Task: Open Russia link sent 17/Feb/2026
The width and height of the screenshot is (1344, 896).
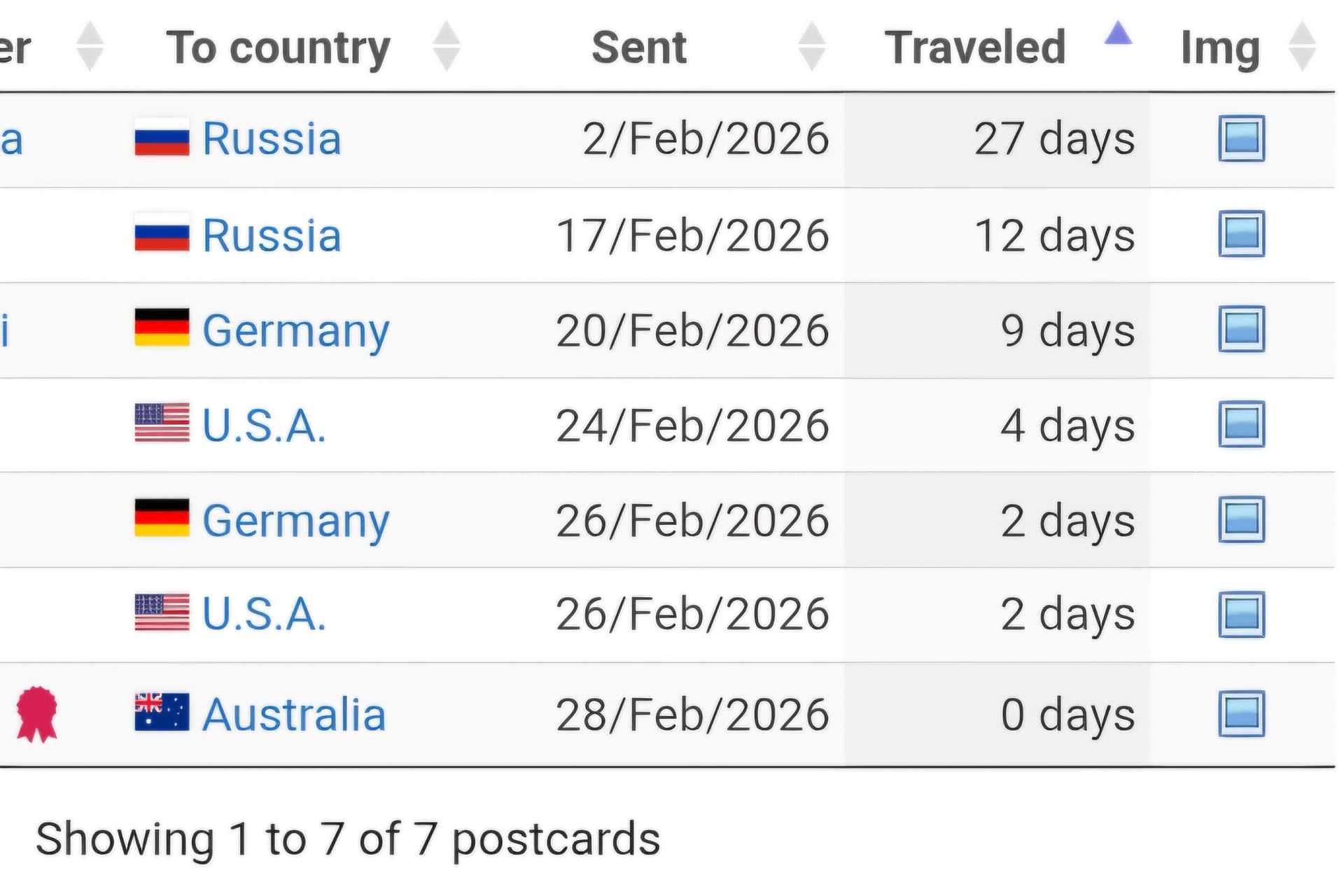Action: (x=272, y=235)
